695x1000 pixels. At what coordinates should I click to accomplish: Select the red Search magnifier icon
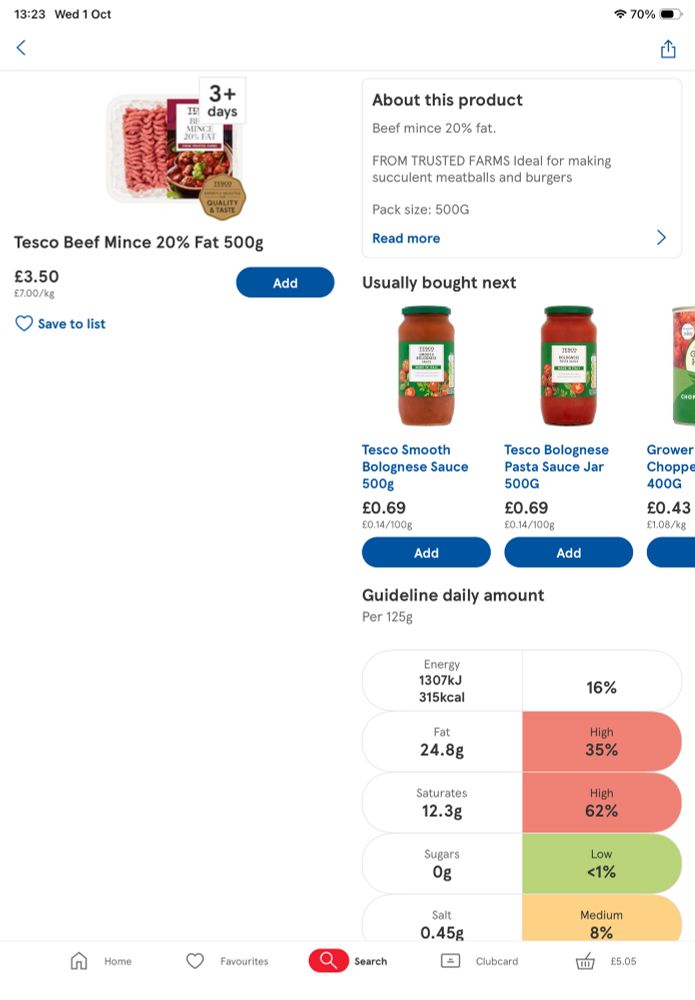328,961
